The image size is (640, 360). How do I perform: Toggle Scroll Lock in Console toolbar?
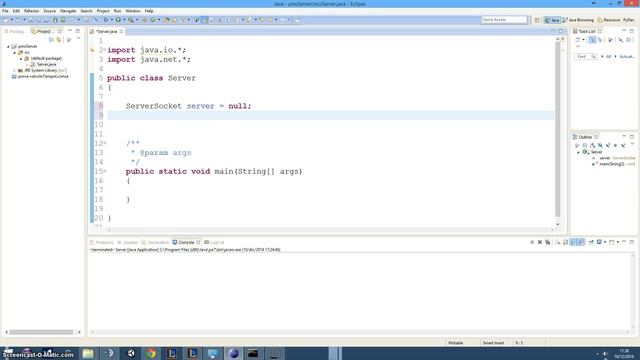point(565,242)
